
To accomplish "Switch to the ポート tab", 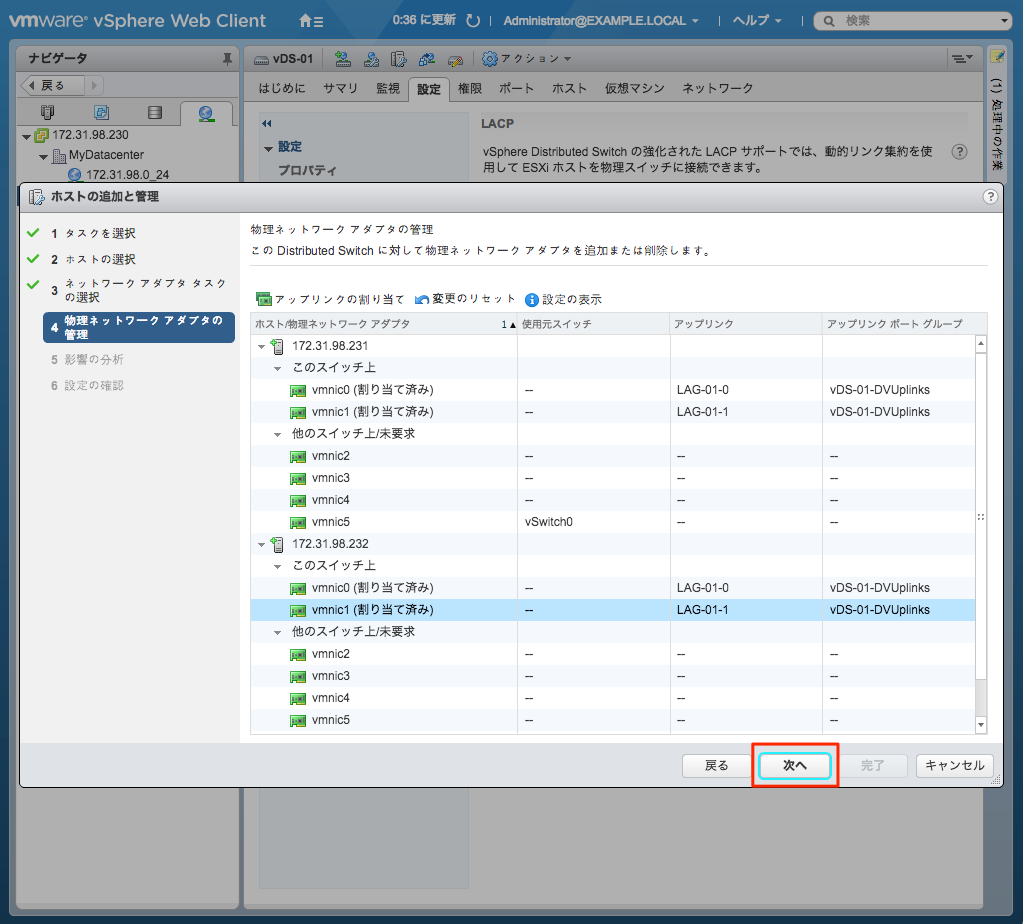I will point(517,88).
